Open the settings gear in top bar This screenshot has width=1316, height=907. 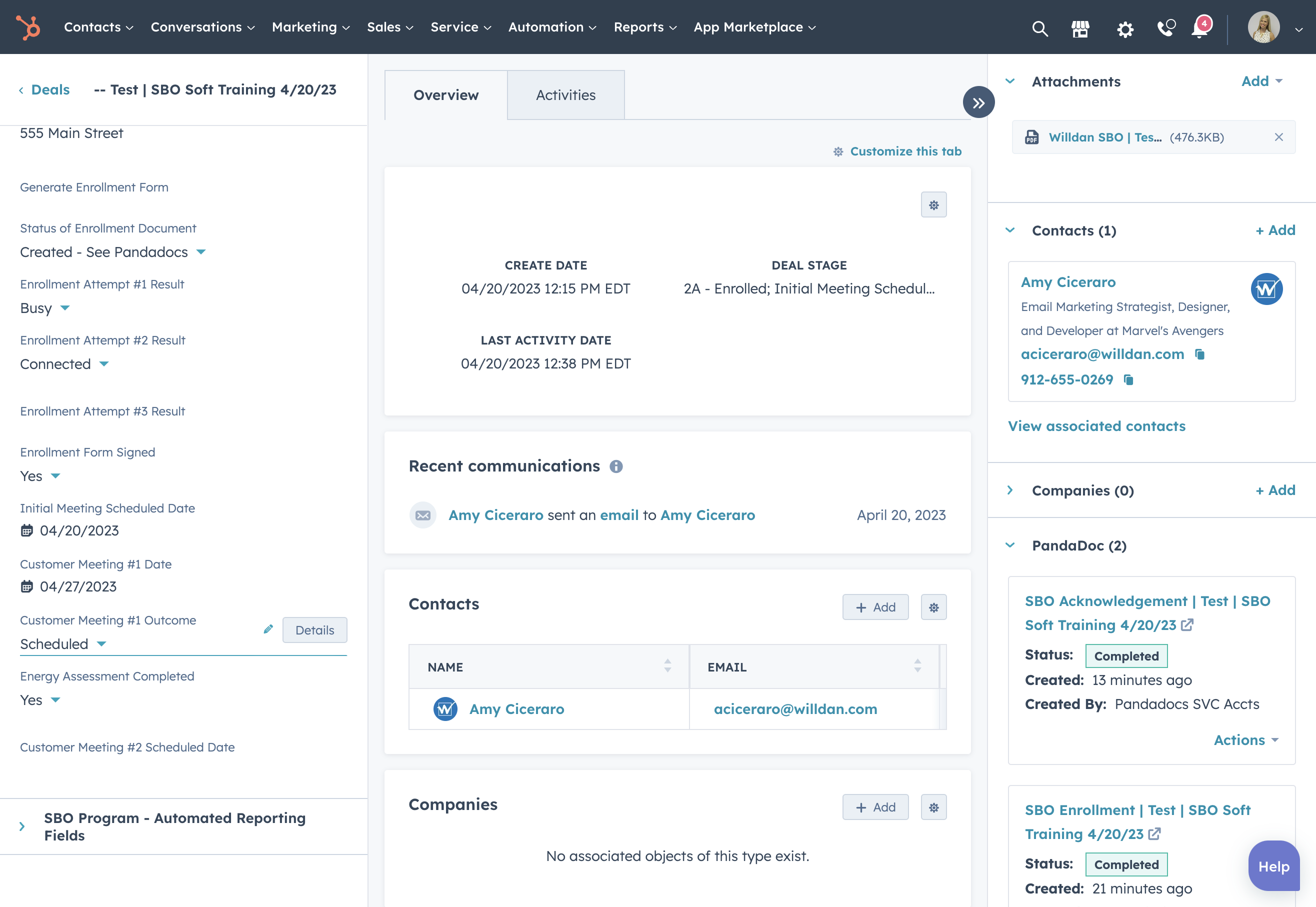[1125, 29]
